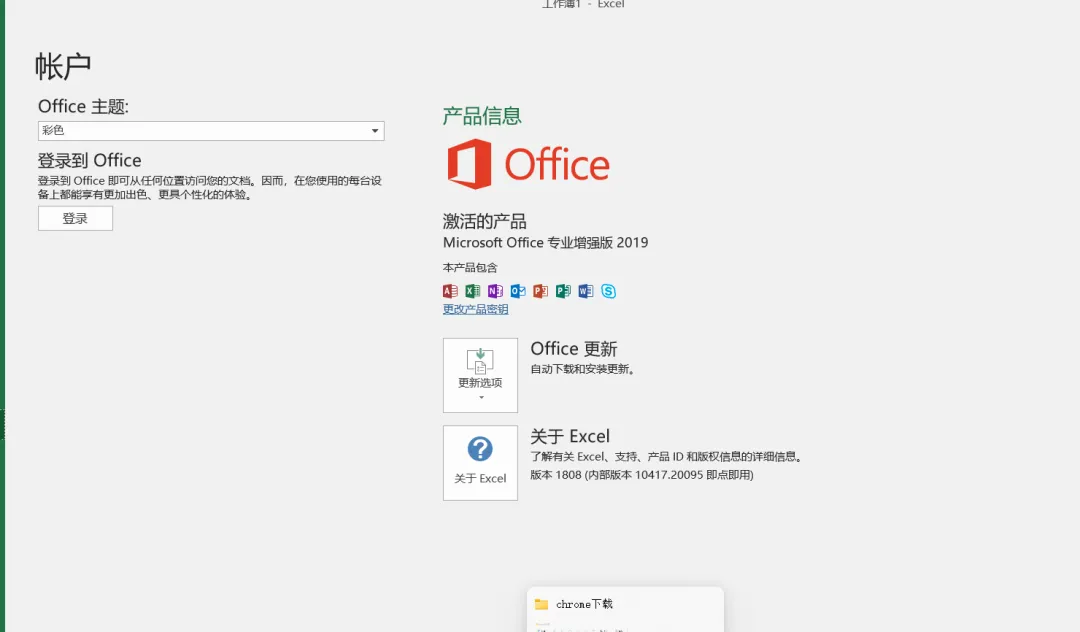The image size is (1080, 632).
Task: Click the Skype for Business icon
Action: [608, 291]
